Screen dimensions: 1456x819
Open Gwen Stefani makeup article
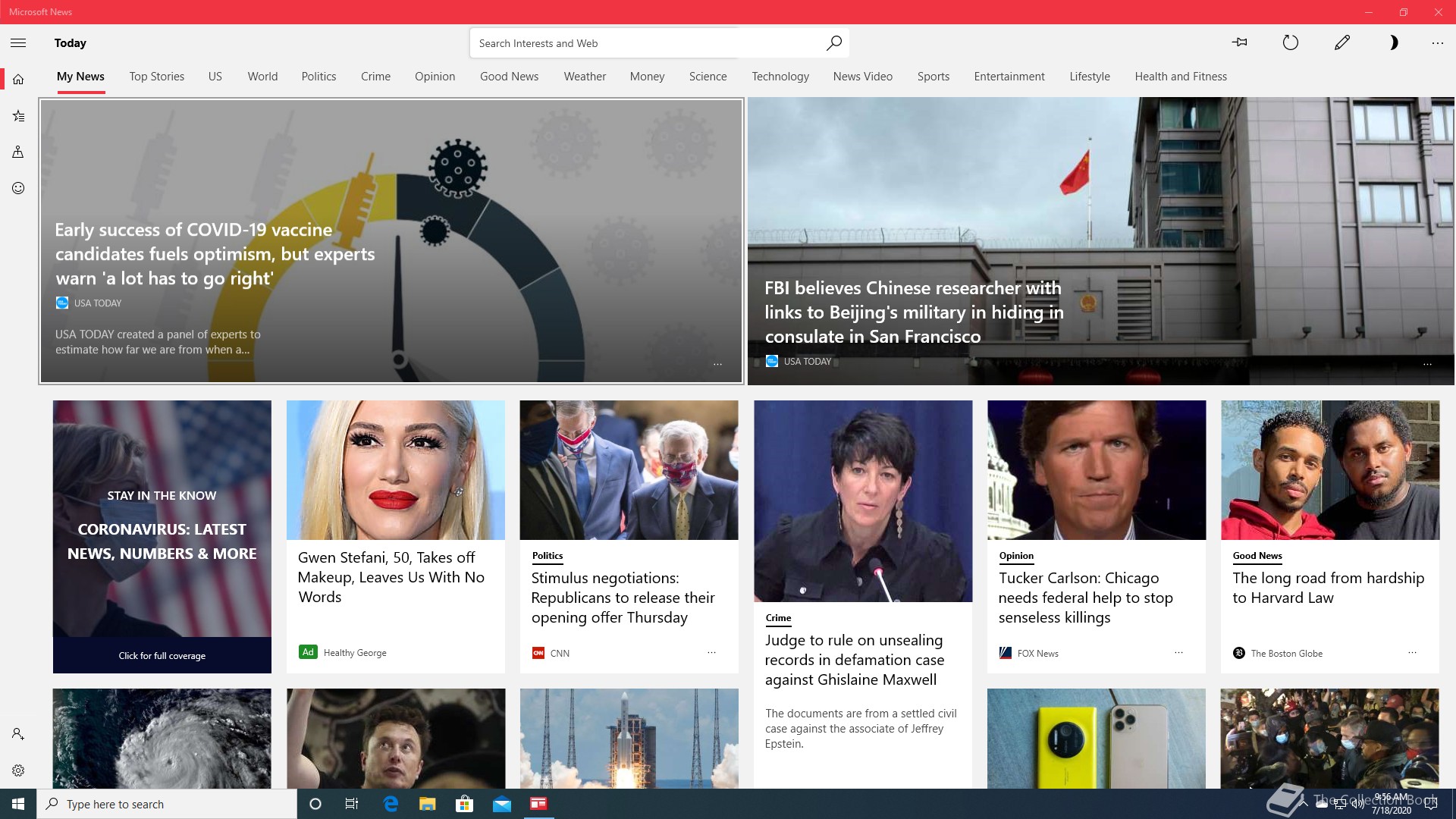click(x=391, y=577)
